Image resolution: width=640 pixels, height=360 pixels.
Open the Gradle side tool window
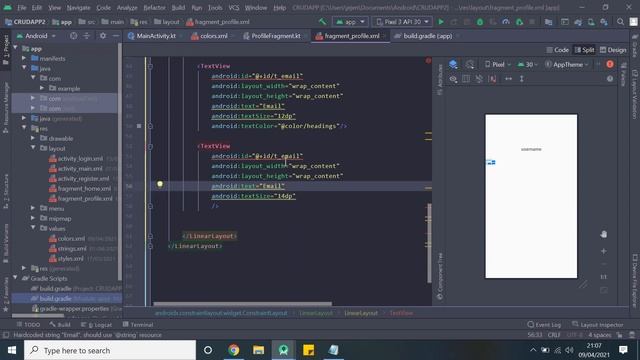click(x=634, y=46)
